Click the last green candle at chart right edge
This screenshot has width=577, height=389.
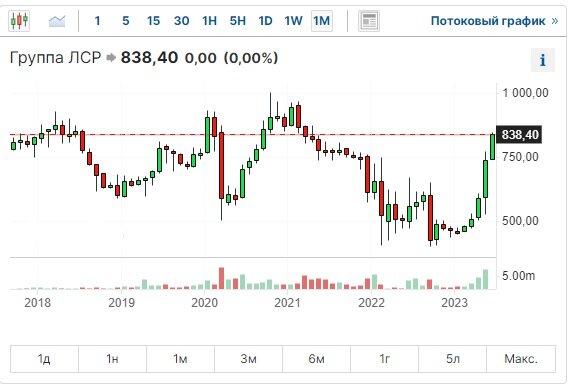tap(492, 147)
